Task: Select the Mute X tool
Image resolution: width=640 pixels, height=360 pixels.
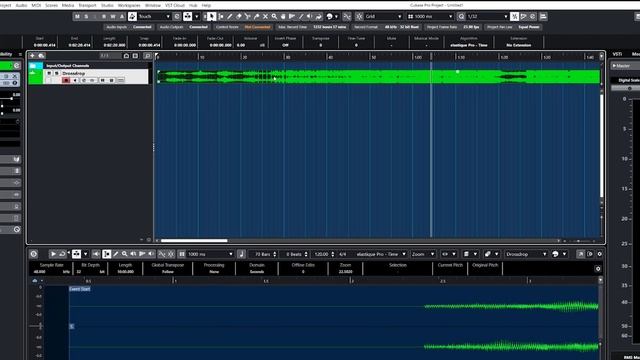Action: point(265,16)
